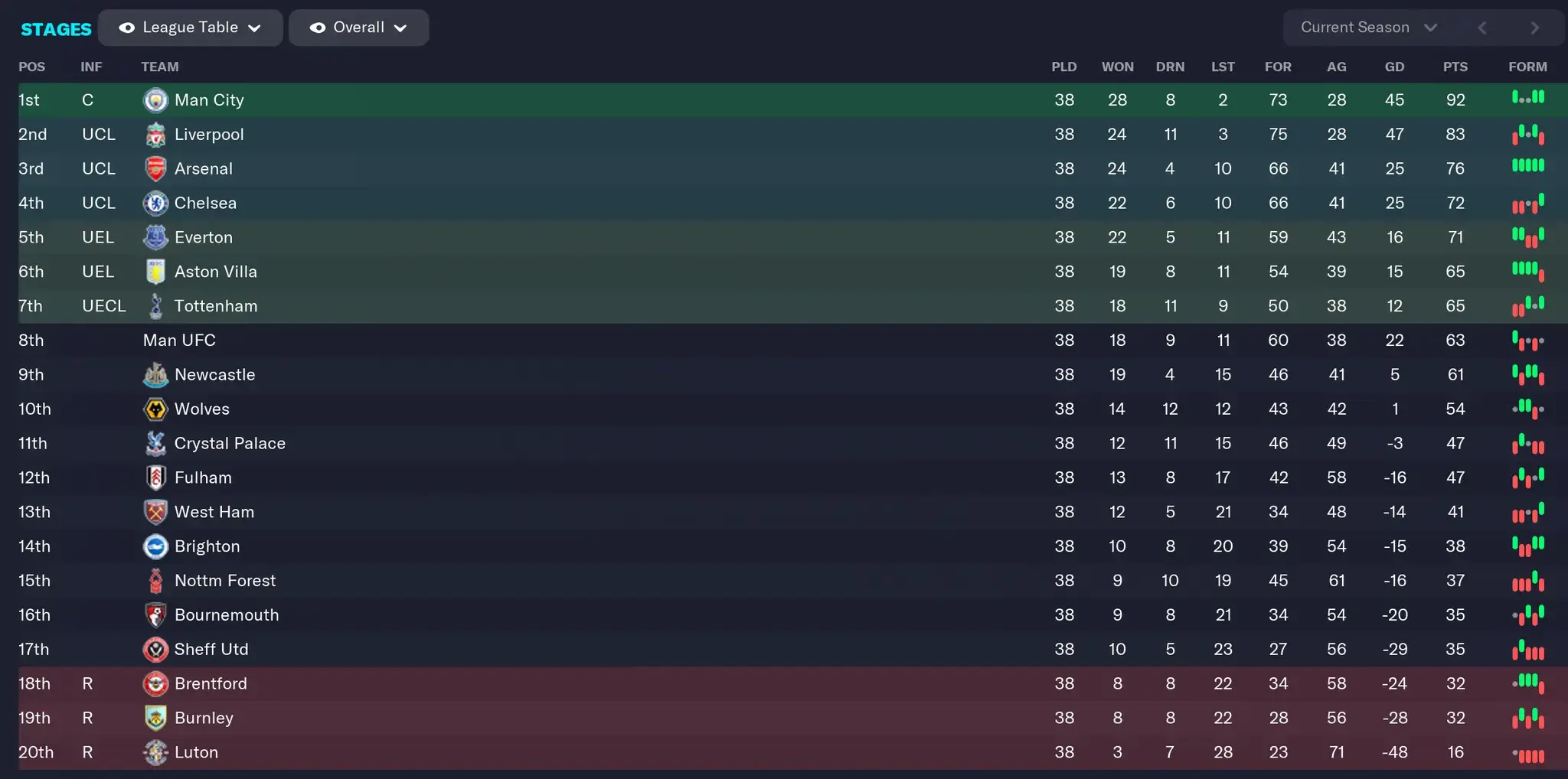Open the Stages heading

[56, 29]
